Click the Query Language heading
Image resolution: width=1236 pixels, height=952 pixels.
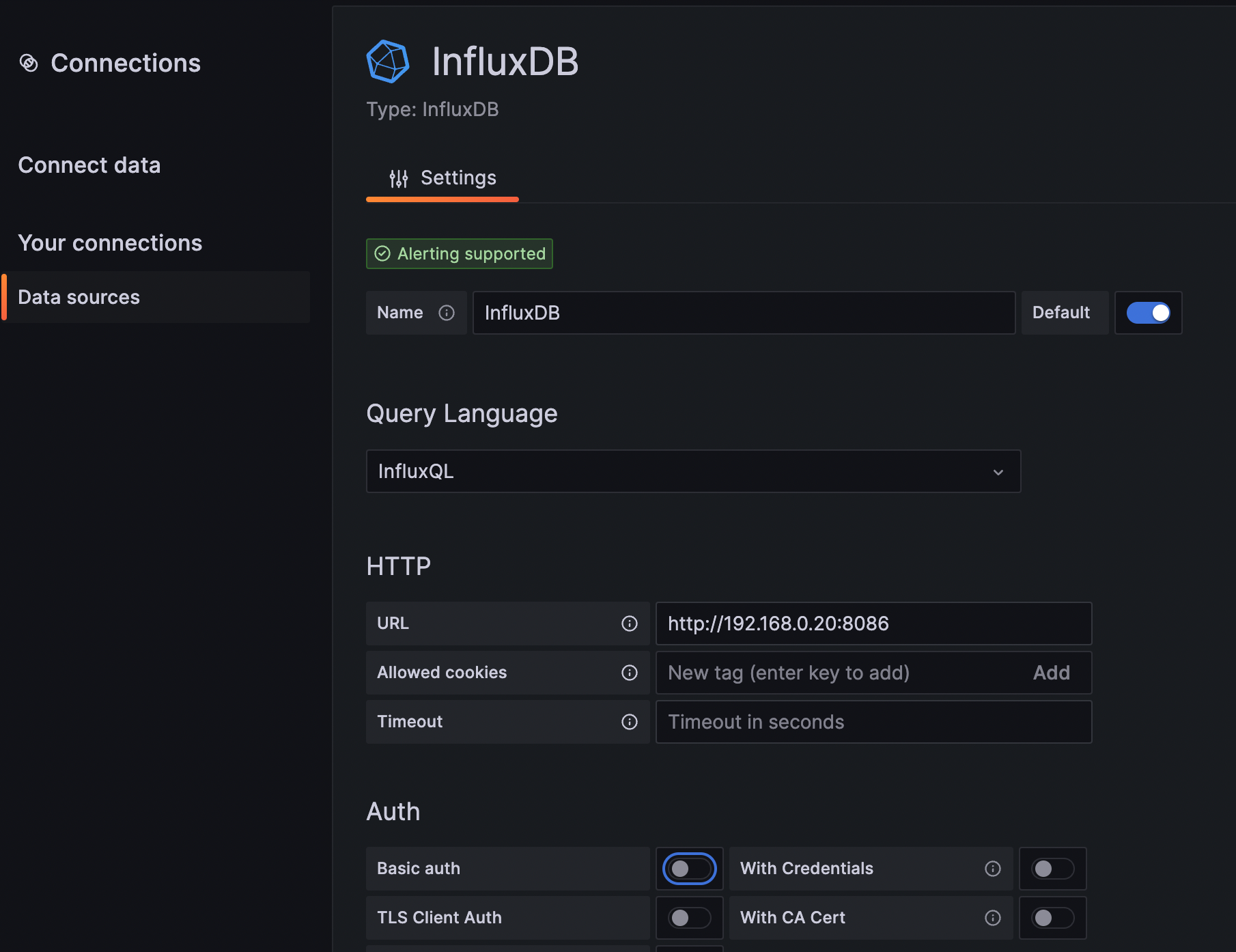click(x=462, y=414)
